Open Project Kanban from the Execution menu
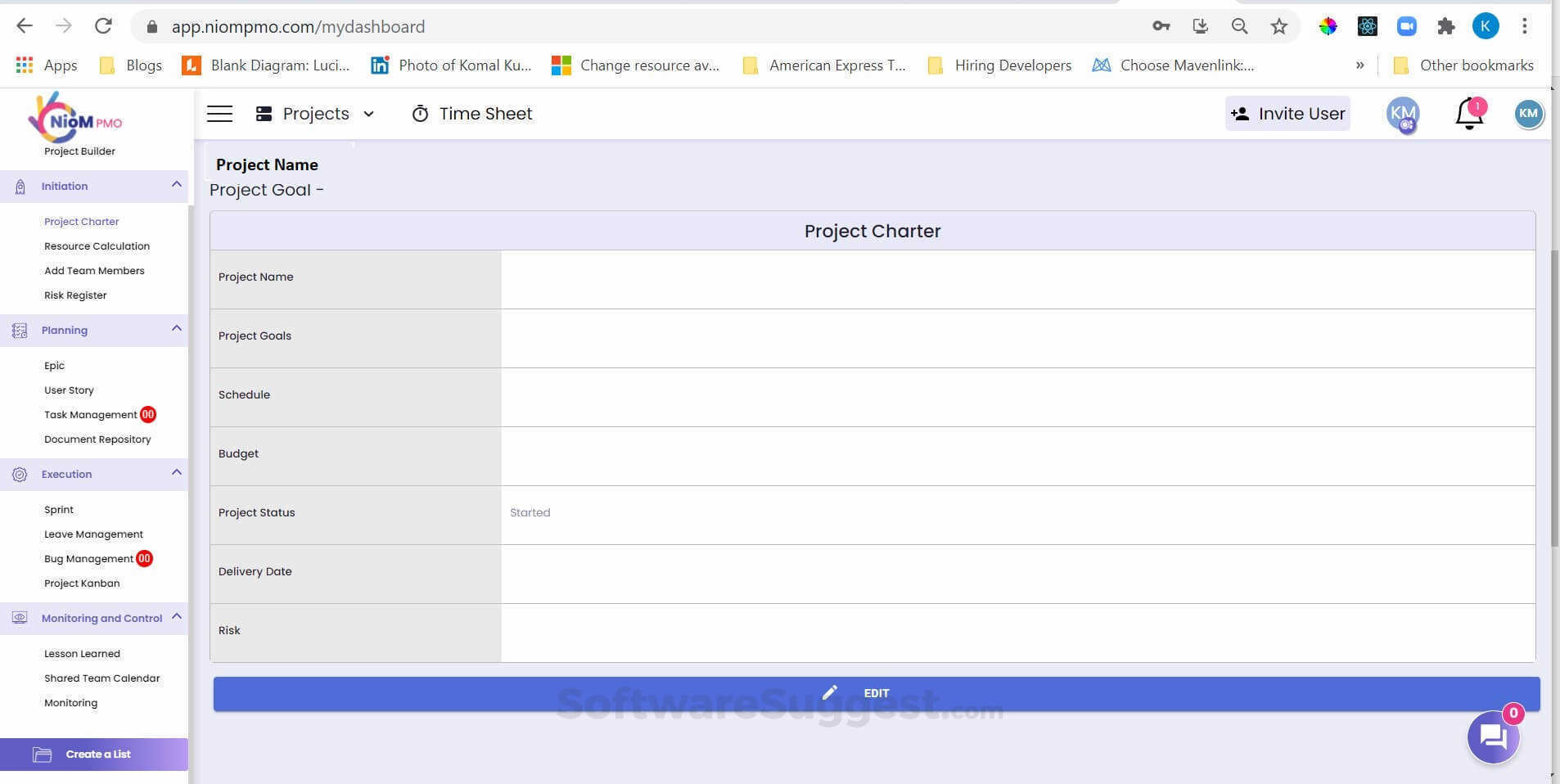The width and height of the screenshot is (1560, 784). point(82,583)
